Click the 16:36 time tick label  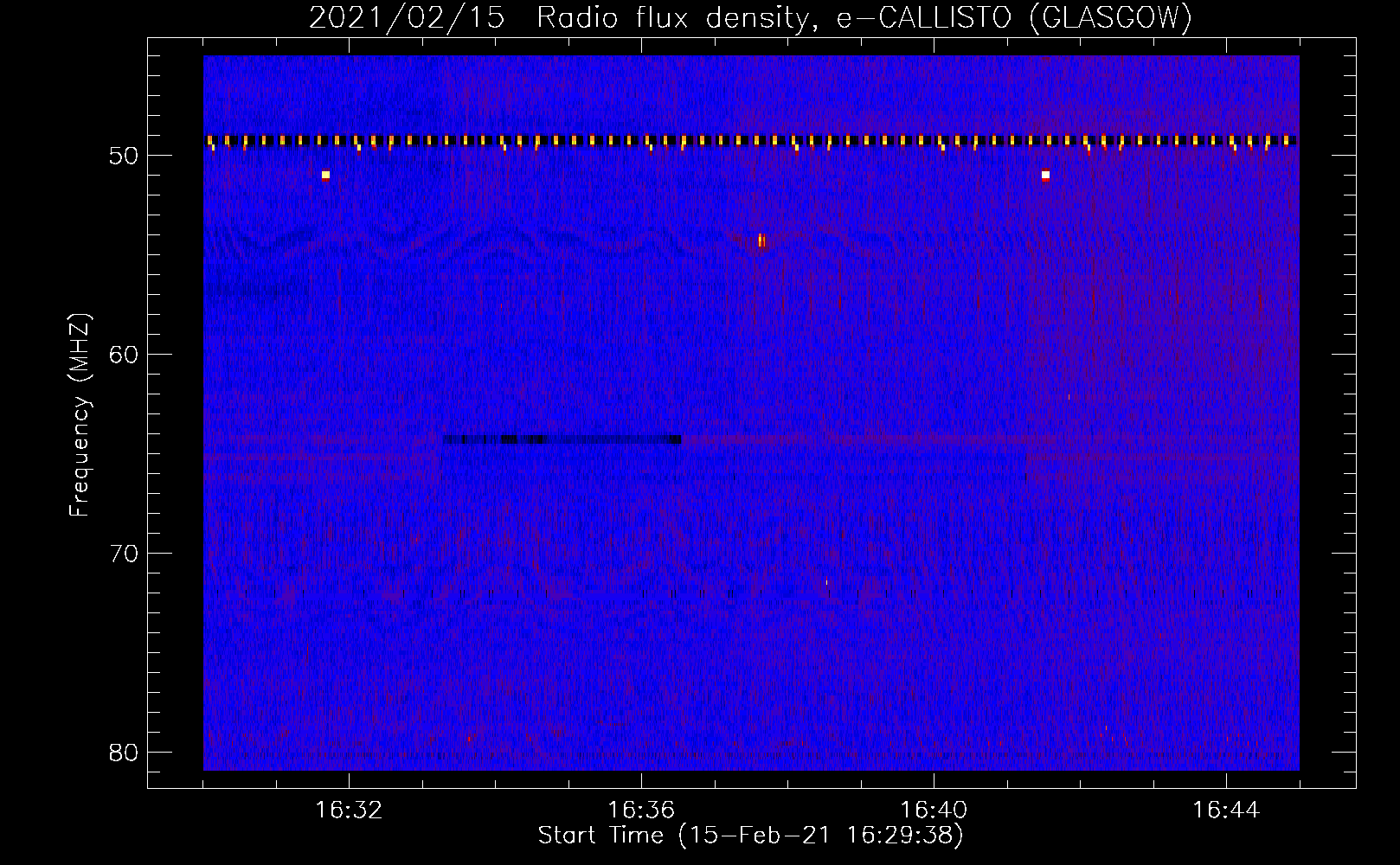[641, 811]
